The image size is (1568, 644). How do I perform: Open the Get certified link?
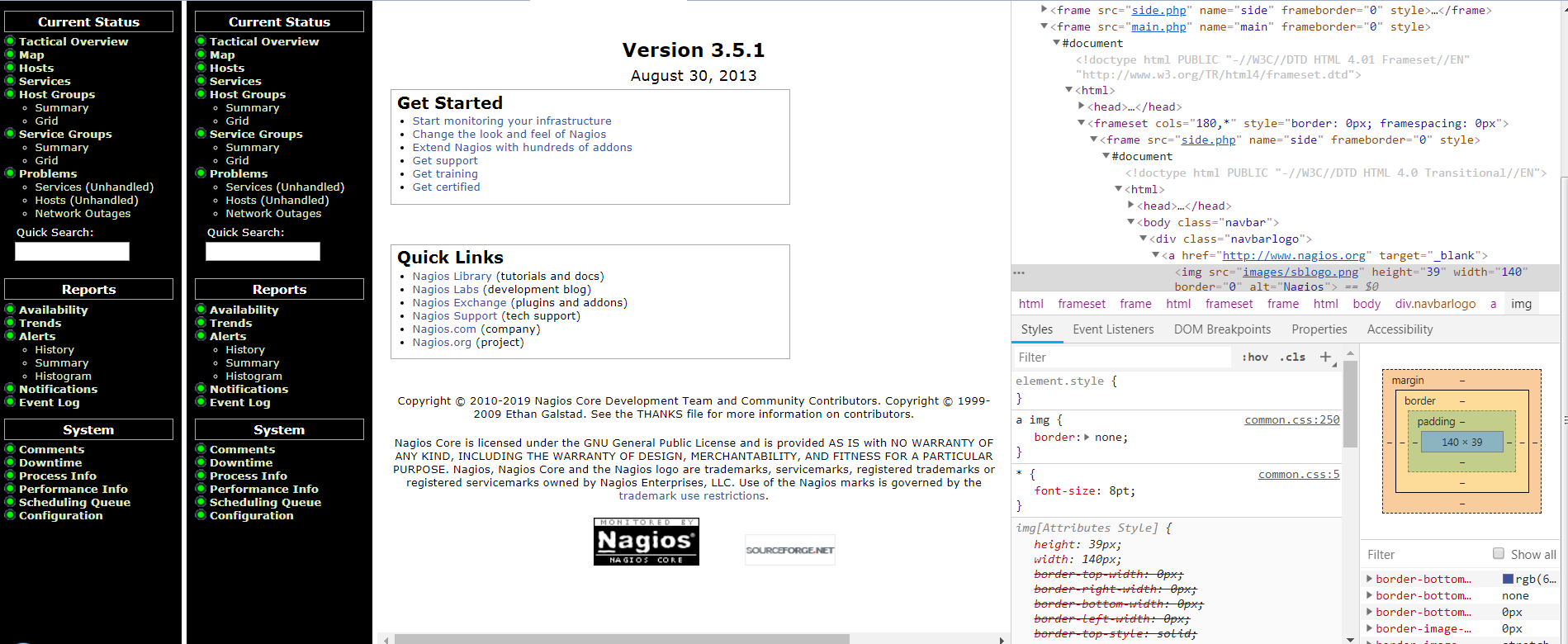(x=446, y=187)
